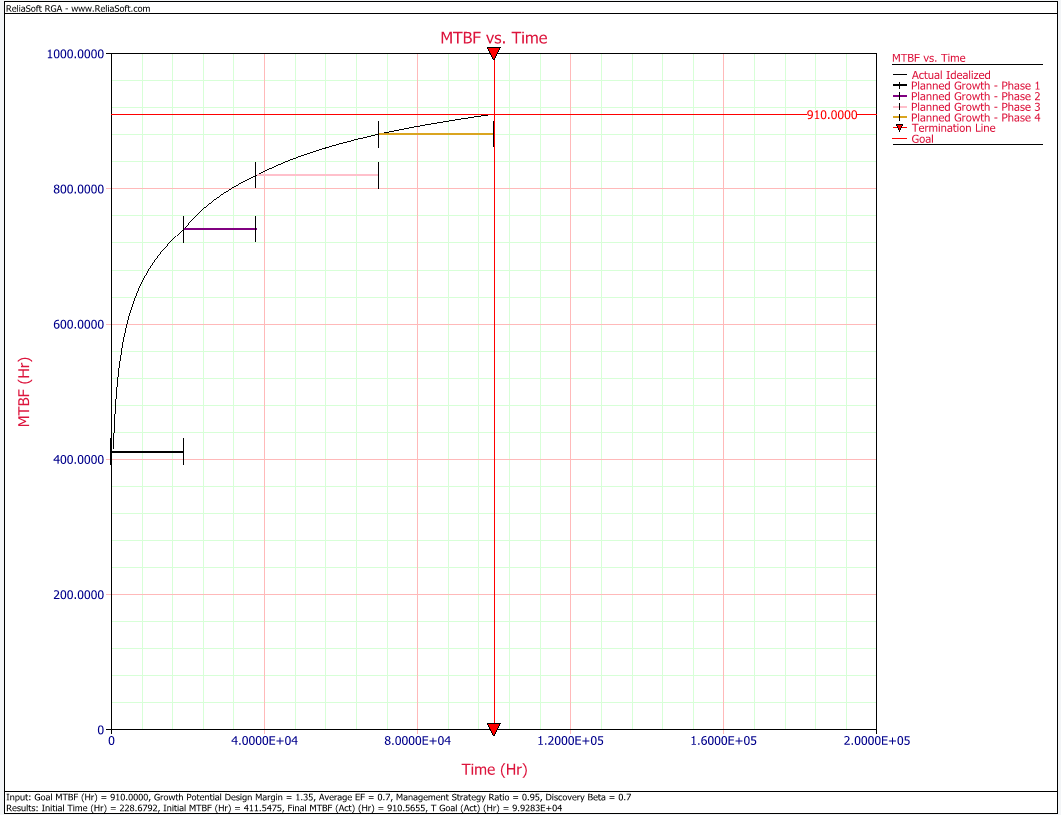1061x815 pixels.
Task: Click the 2.0000E+05 x-axis tick label
Action: 875,741
